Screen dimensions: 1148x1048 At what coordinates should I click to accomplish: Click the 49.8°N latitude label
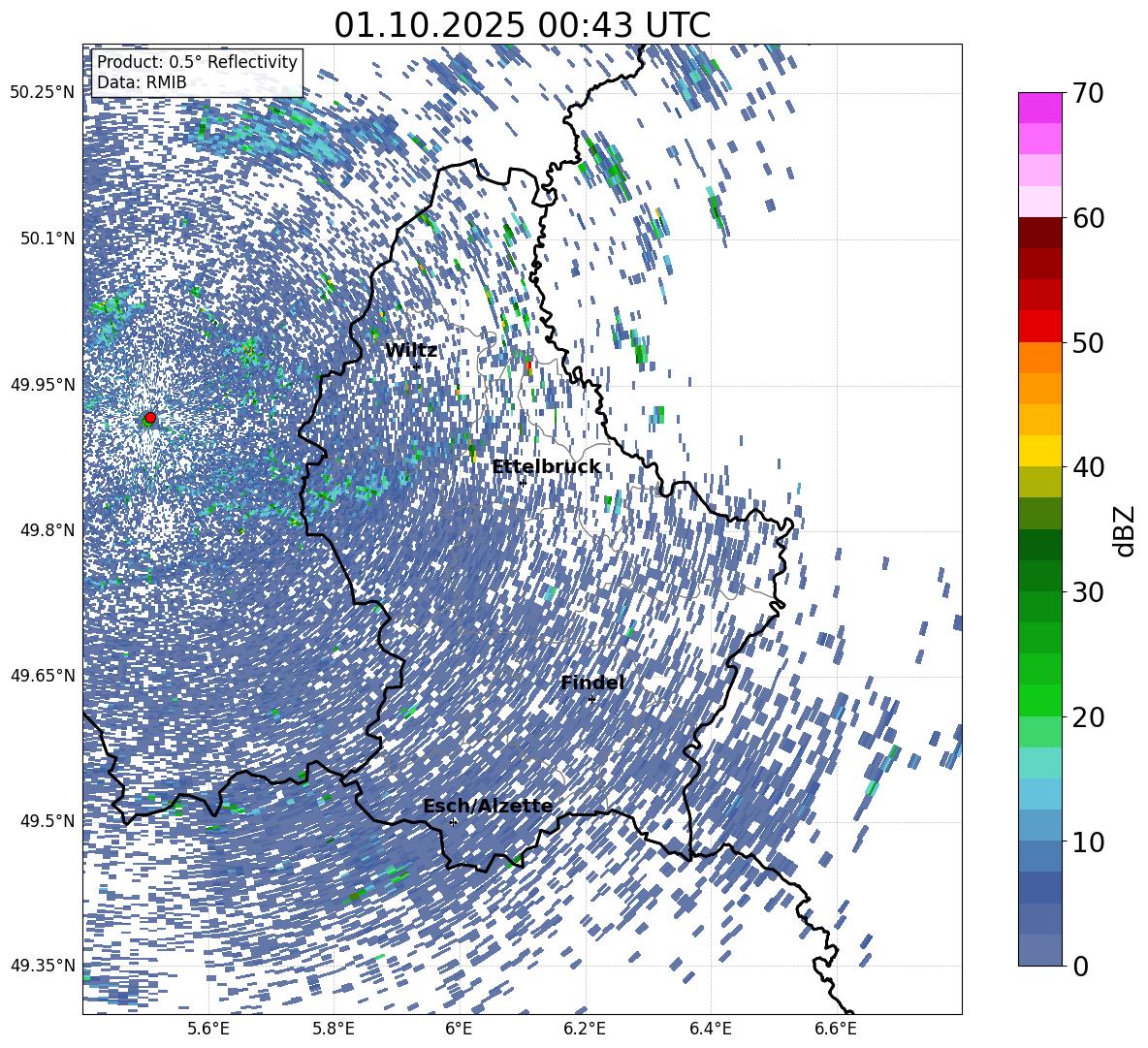coord(48,529)
